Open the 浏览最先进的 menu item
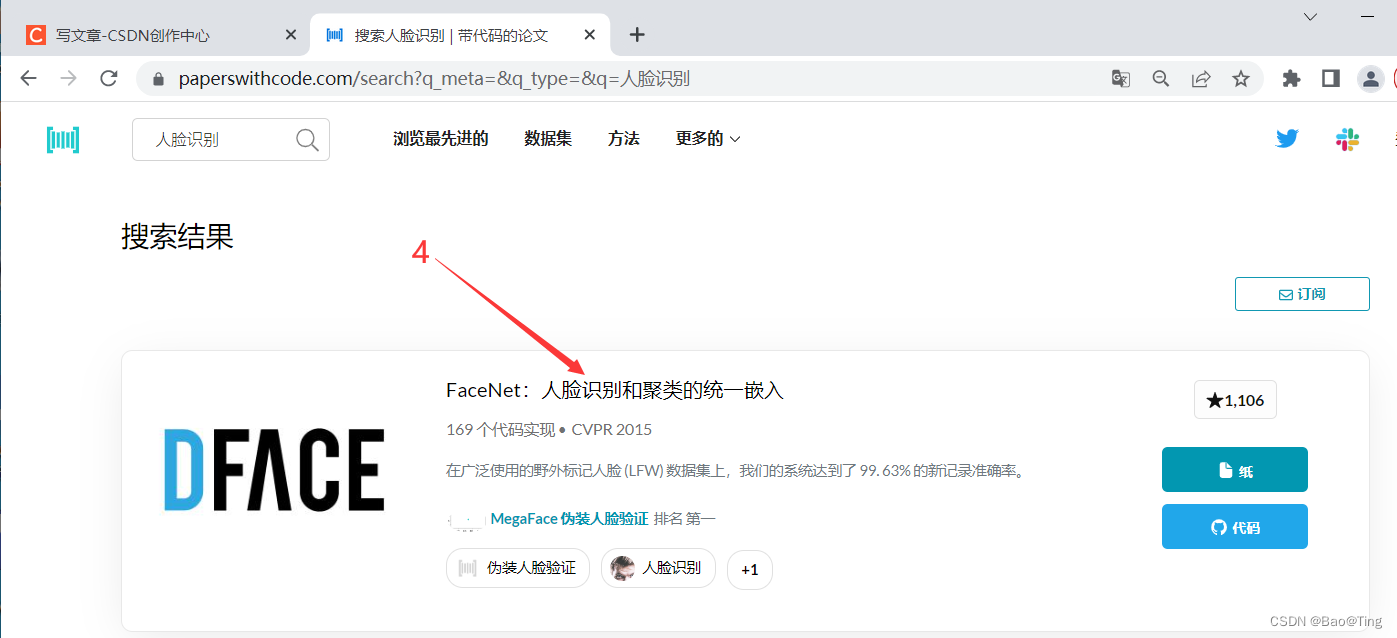This screenshot has width=1397, height=638. click(441, 139)
